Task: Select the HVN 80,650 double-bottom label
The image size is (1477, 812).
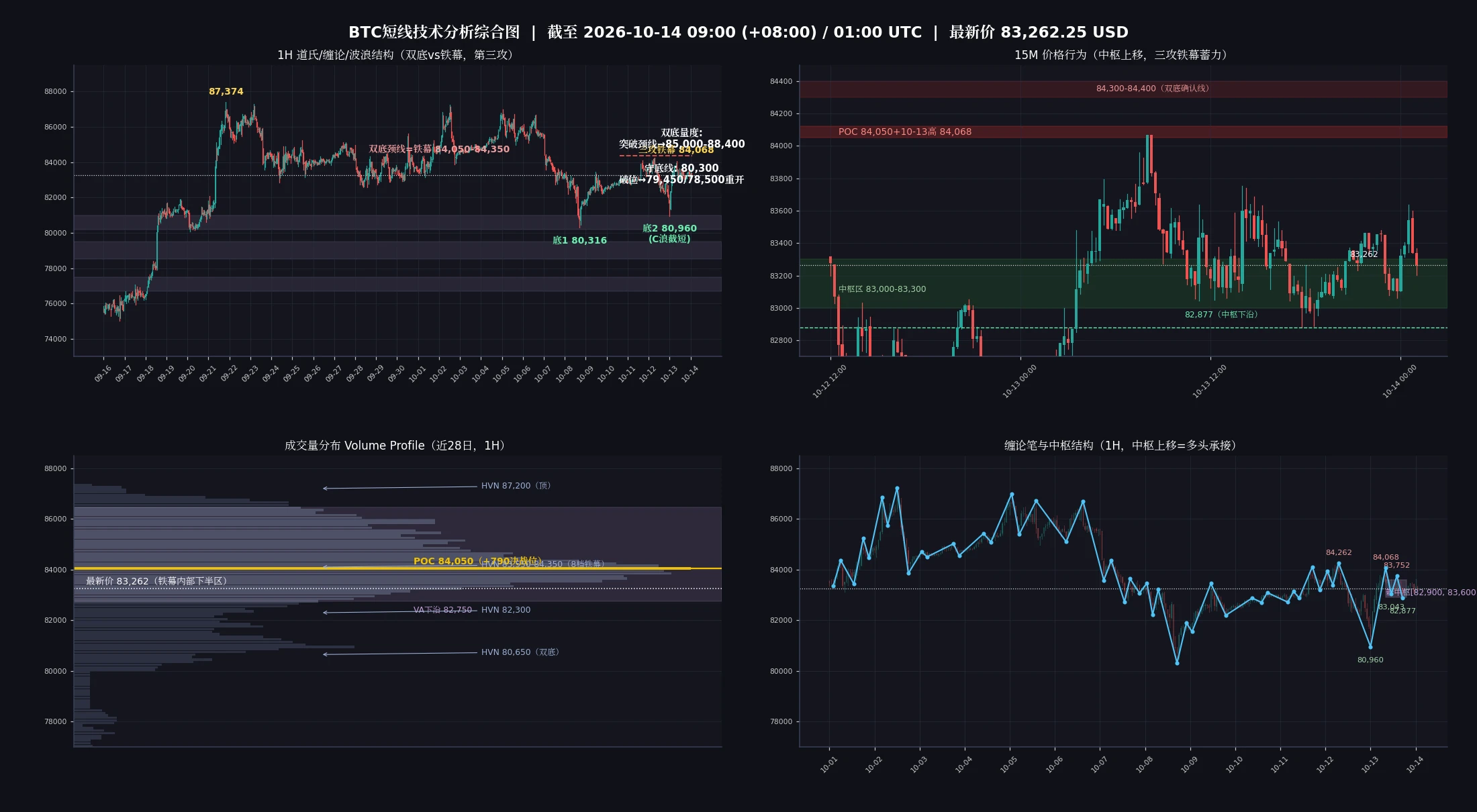Action: point(520,652)
